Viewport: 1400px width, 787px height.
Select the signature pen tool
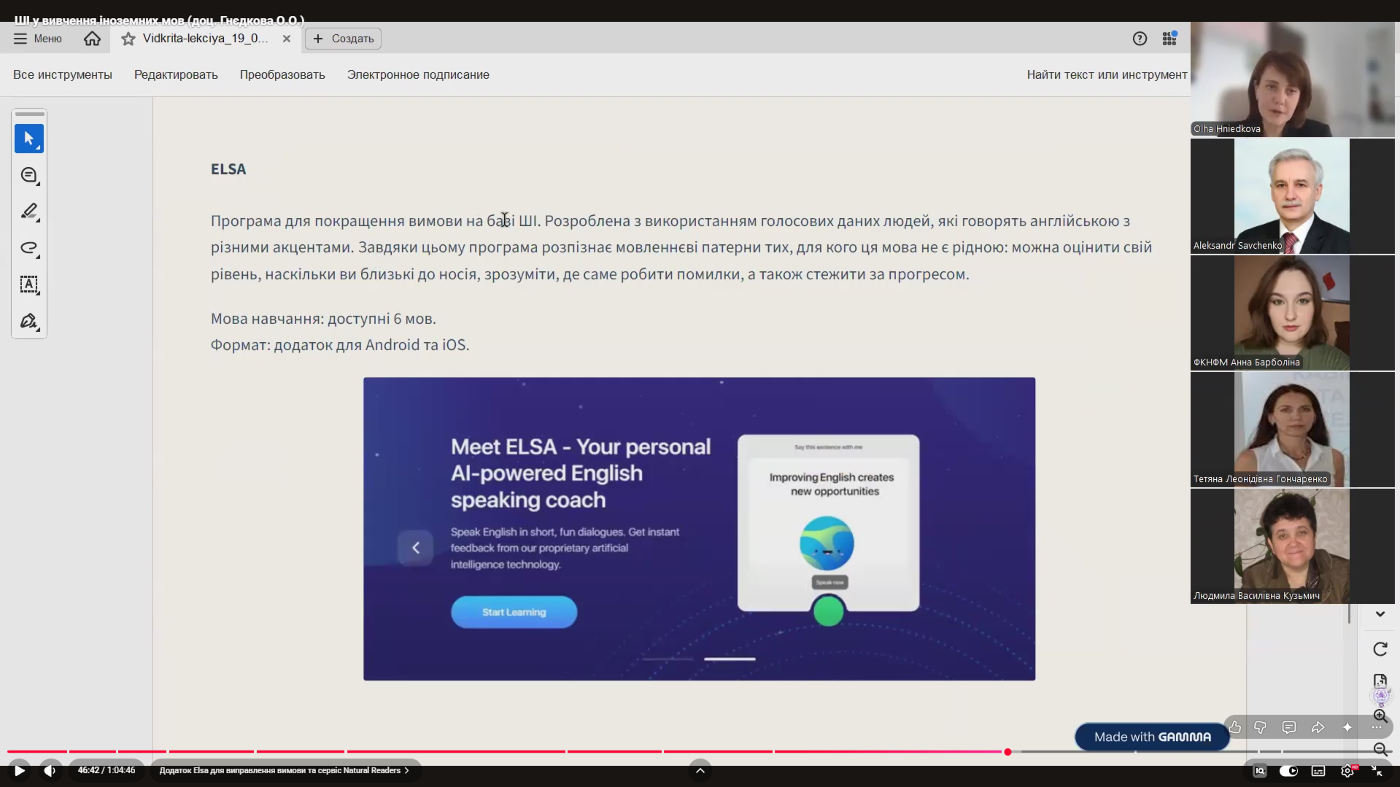[29, 321]
